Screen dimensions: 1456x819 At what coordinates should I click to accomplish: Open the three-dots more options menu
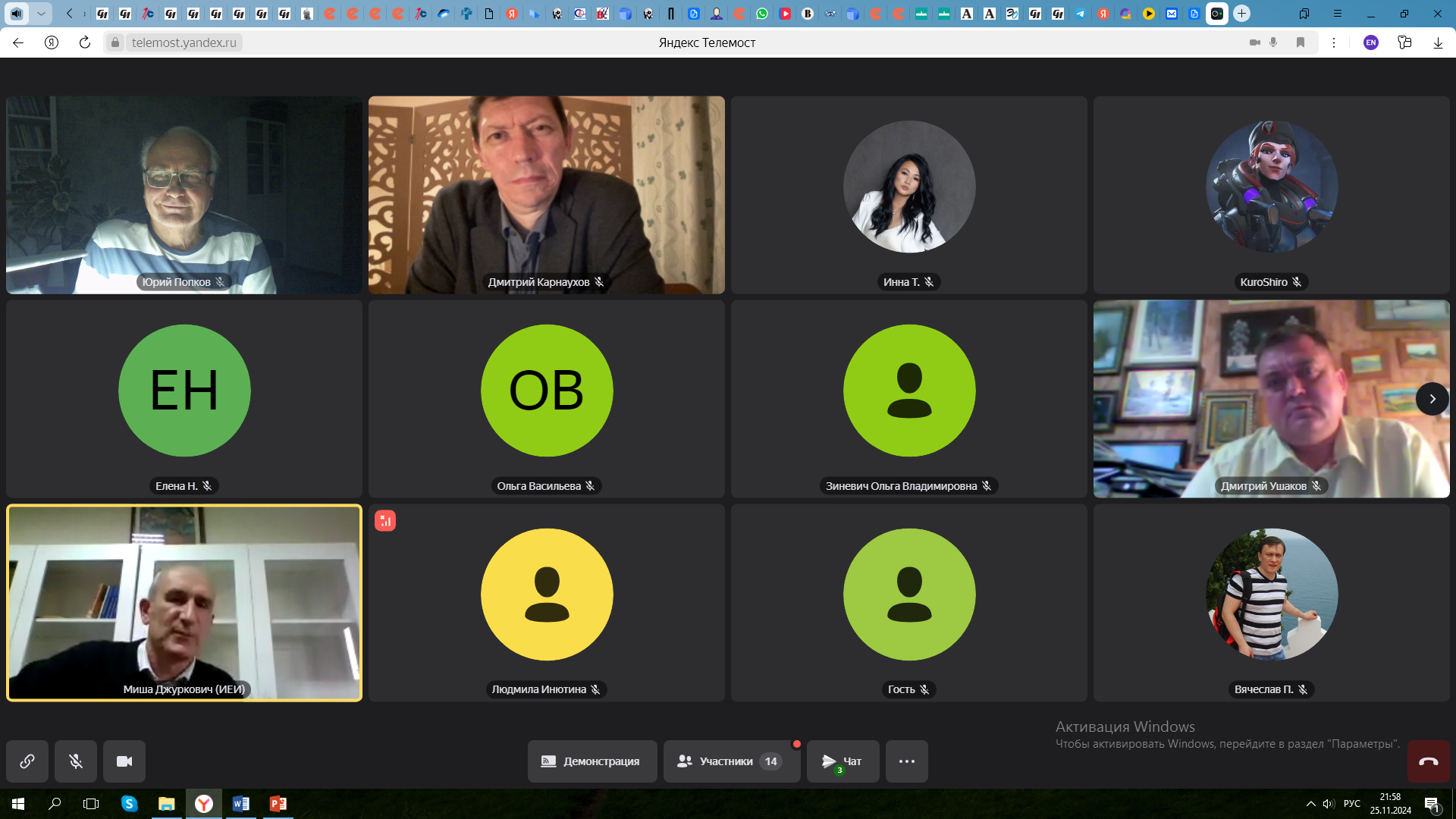[906, 761]
